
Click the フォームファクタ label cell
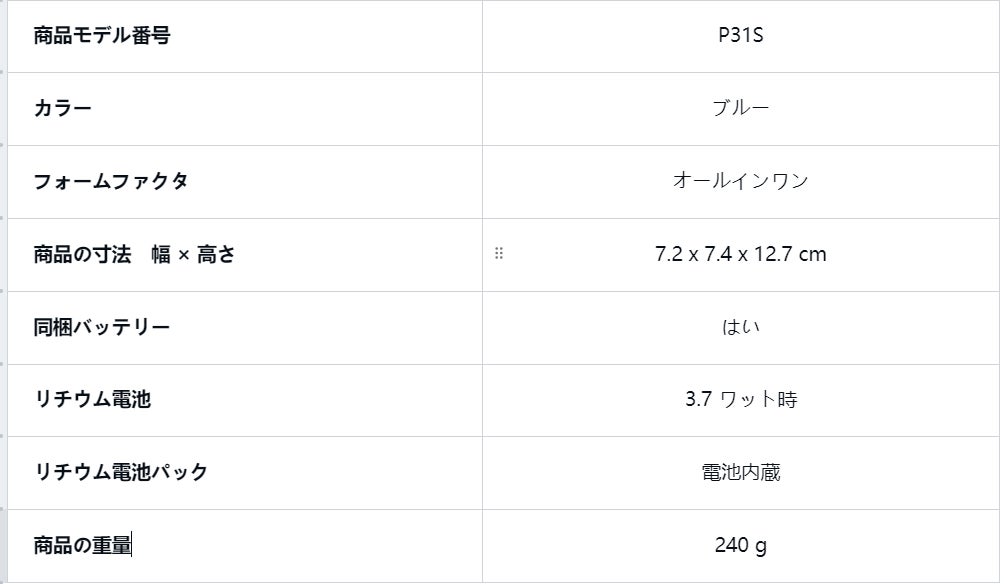(111, 181)
